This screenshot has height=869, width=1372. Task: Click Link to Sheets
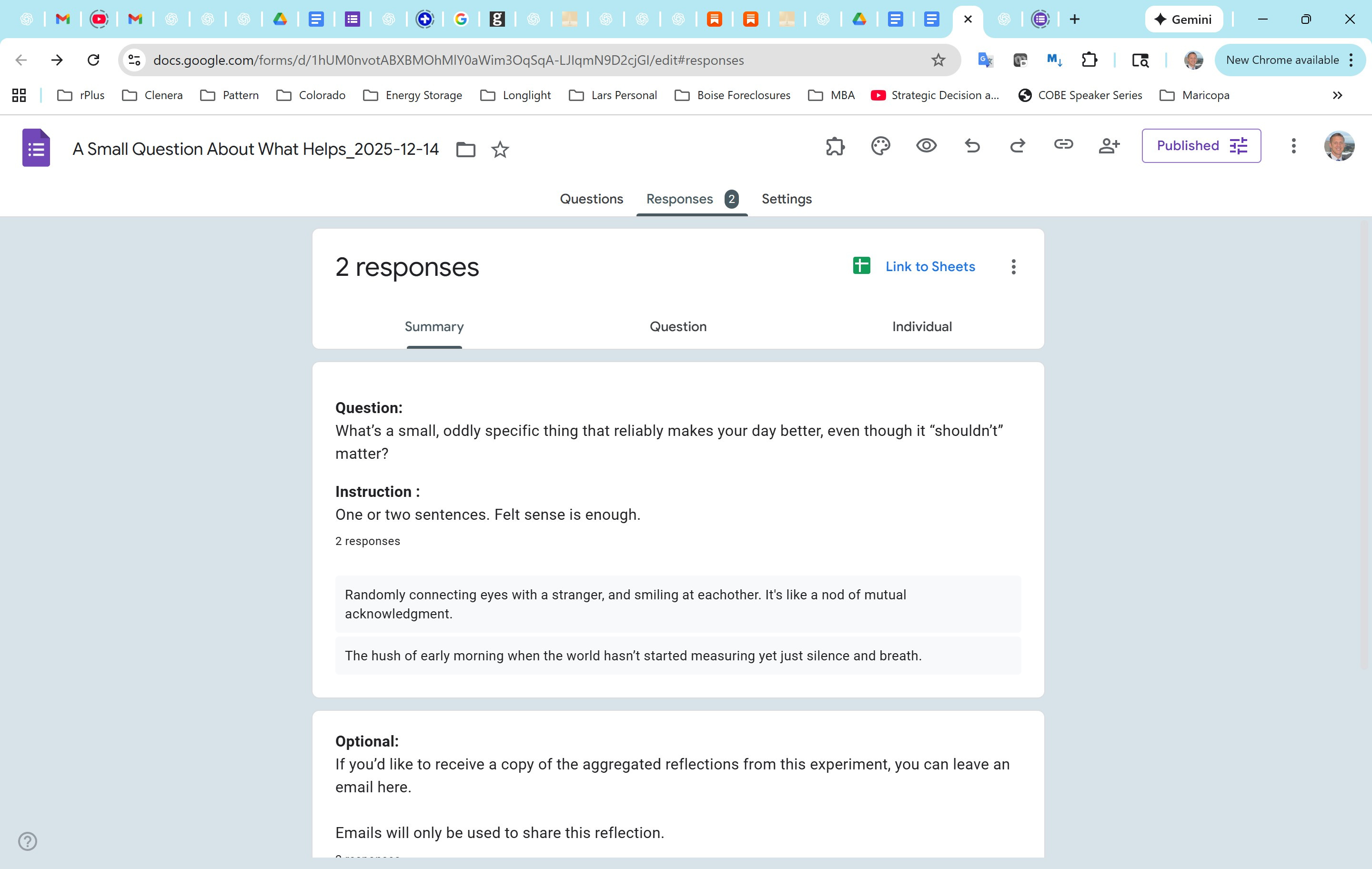pyautogui.click(x=929, y=267)
